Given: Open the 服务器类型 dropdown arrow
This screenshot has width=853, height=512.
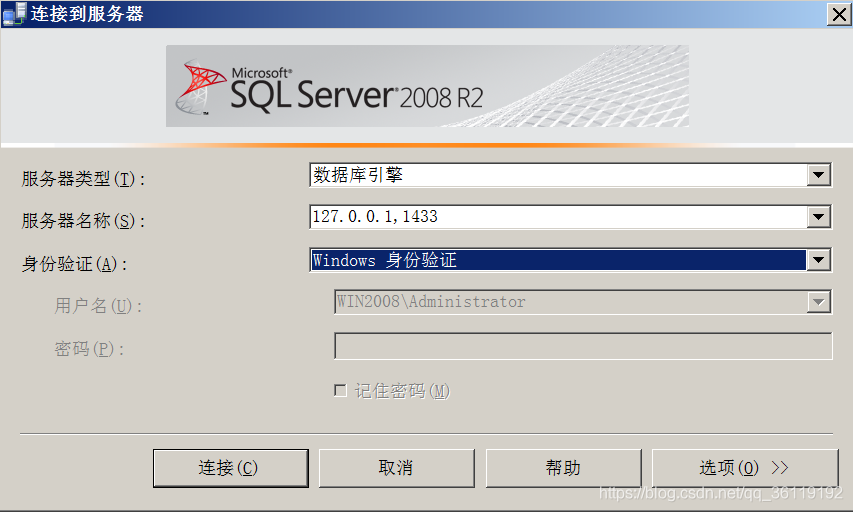Looking at the screenshot, I should coord(818,175).
